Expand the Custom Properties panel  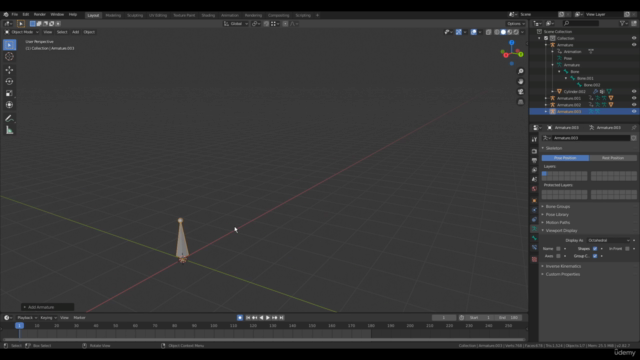(562, 274)
